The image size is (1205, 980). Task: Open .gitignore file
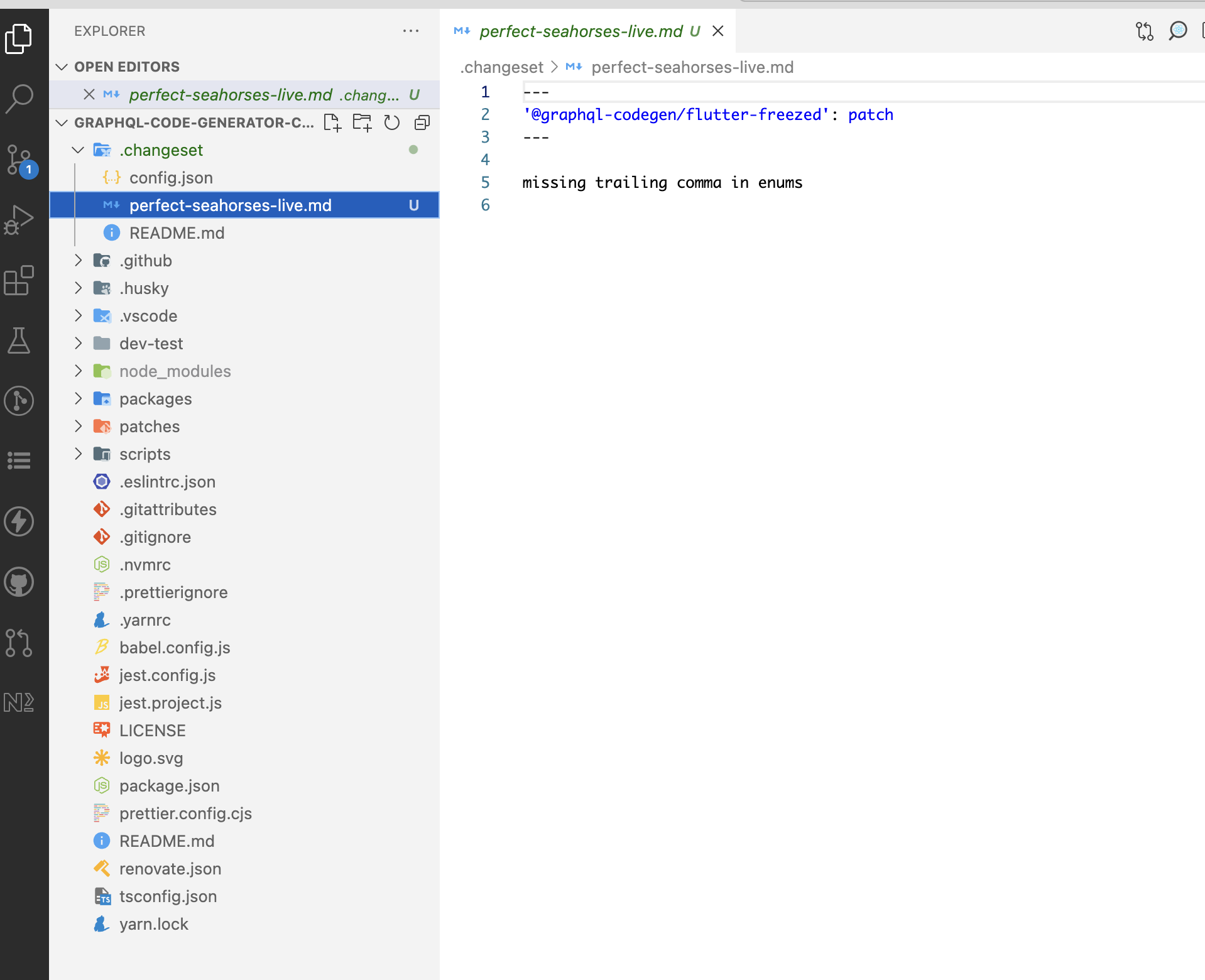pos(244,537)
